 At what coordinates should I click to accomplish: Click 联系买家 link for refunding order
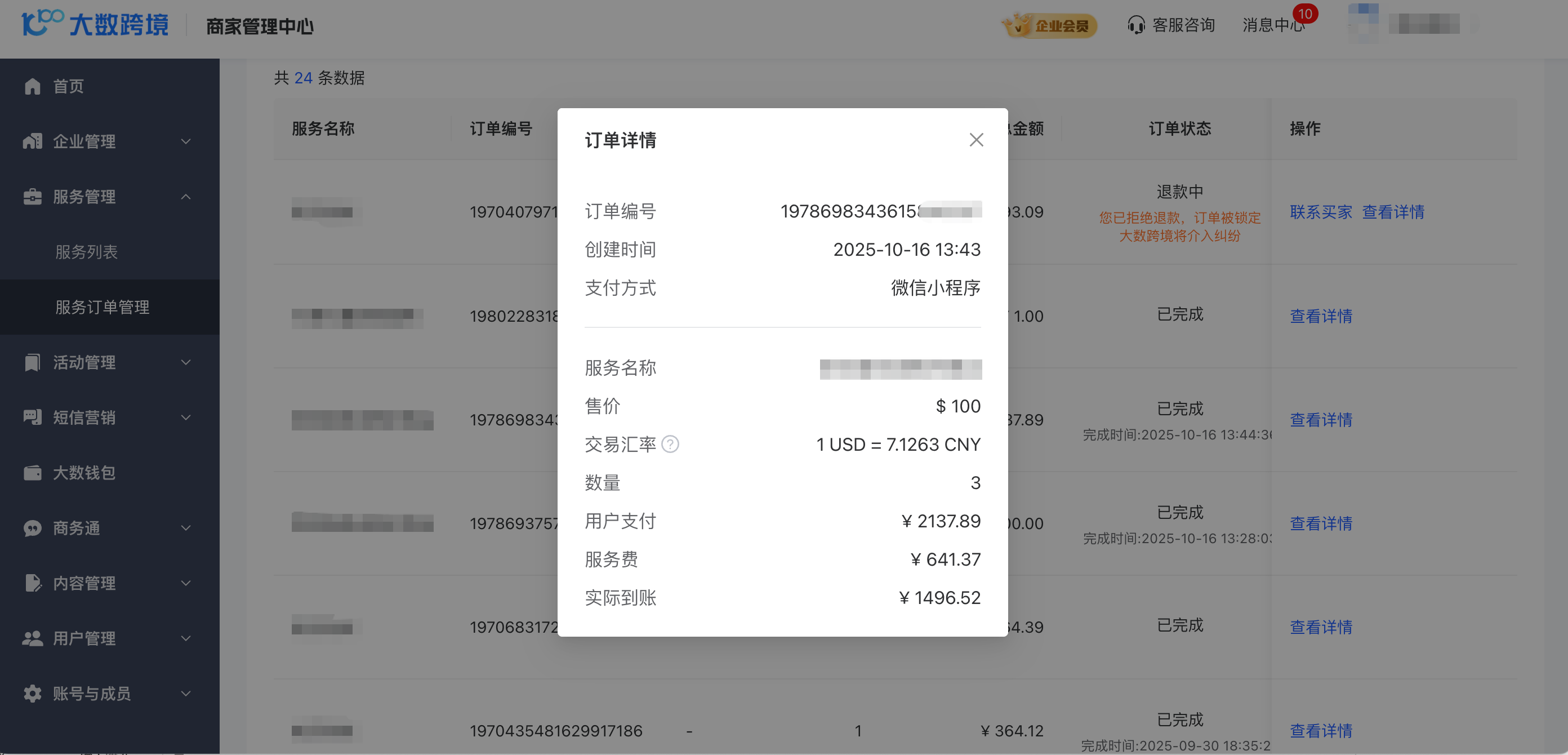[x=1321, y=212]
